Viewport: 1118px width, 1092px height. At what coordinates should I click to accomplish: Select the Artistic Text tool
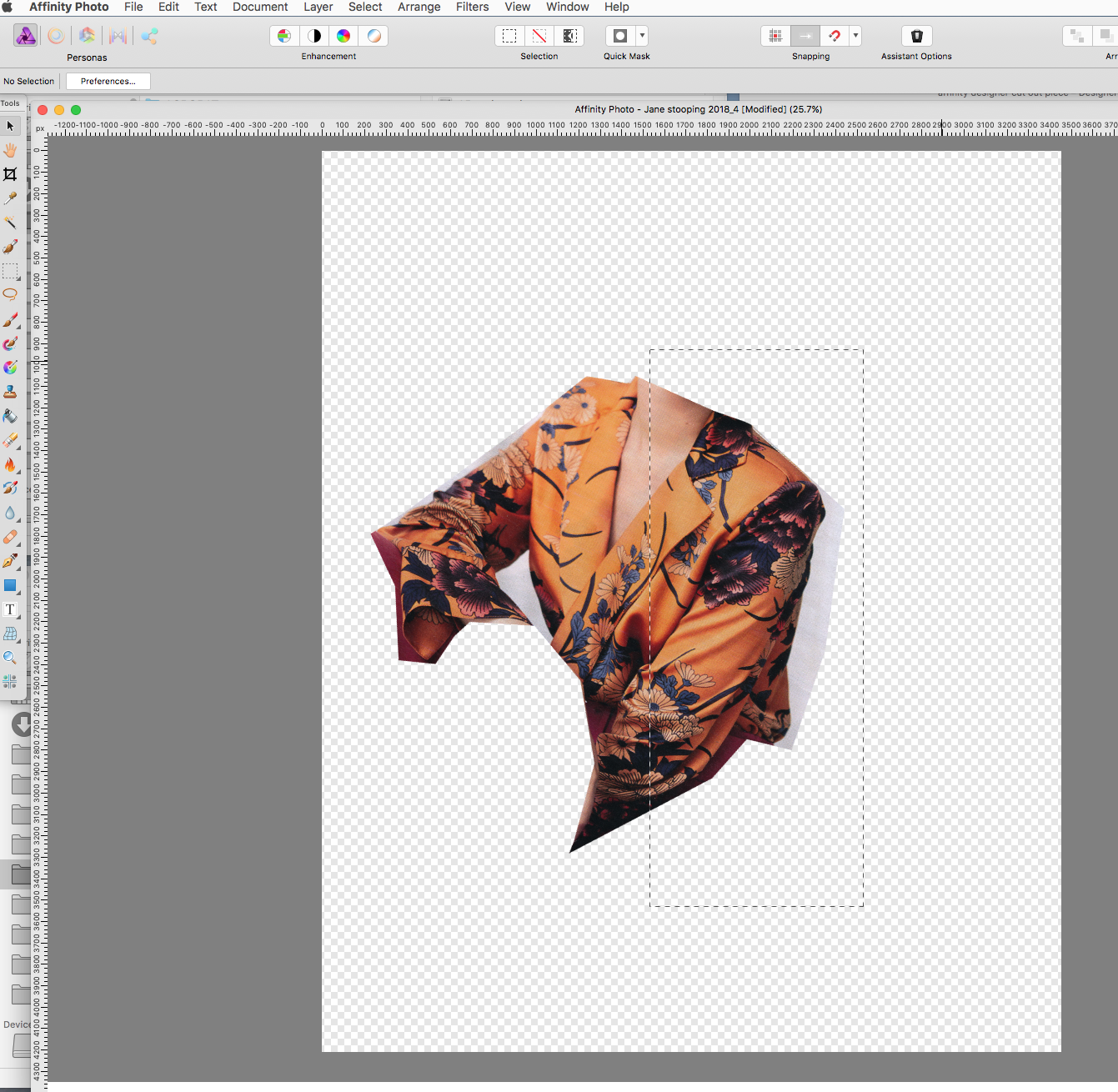pos(10,610)
